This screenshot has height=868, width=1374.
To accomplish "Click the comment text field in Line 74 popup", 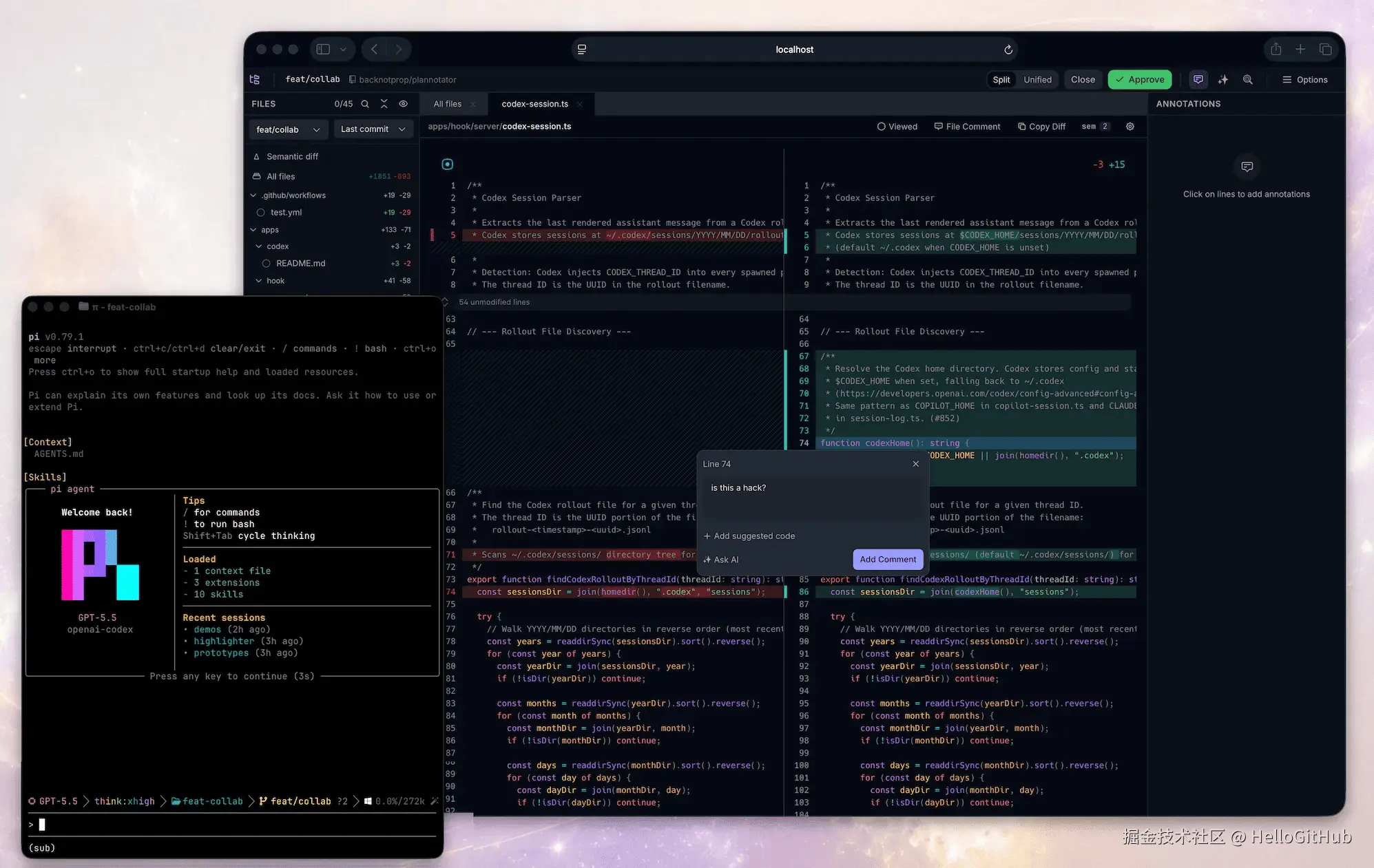I will [813, 499].
